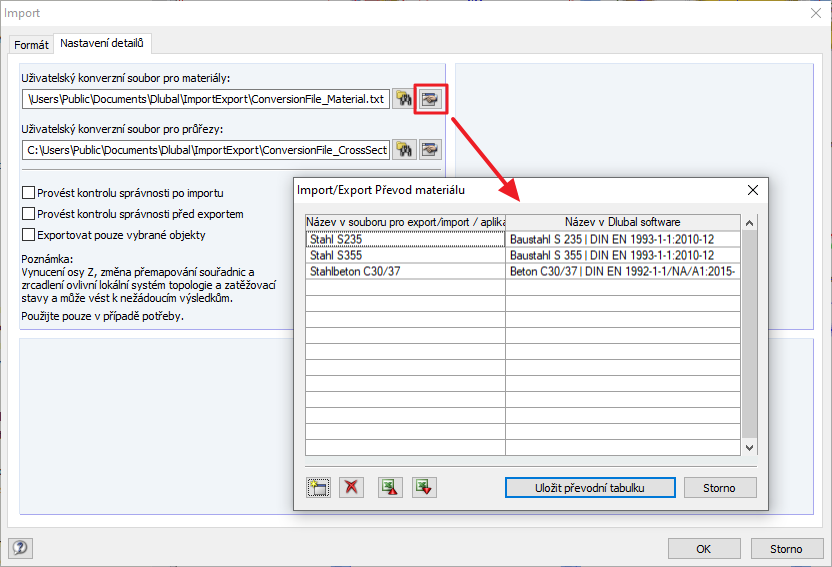The width and height of the screenshot is (832, 567).
Task: Select the Beton C30/37 Dlubal cell
Action: pos(623,271)
